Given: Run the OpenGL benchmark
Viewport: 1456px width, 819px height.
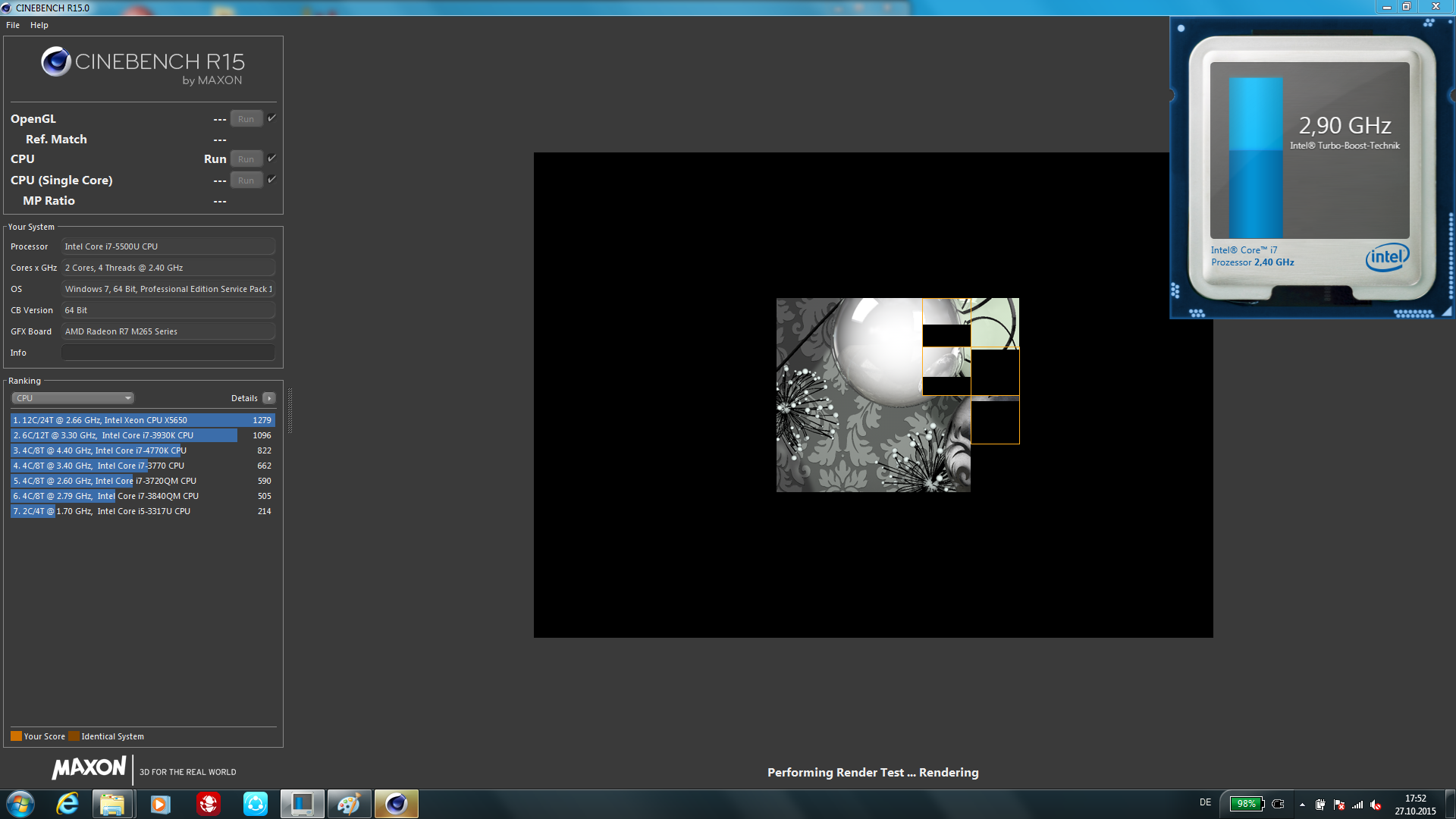Looking at the screenshot, I should (x=246, y=119).
